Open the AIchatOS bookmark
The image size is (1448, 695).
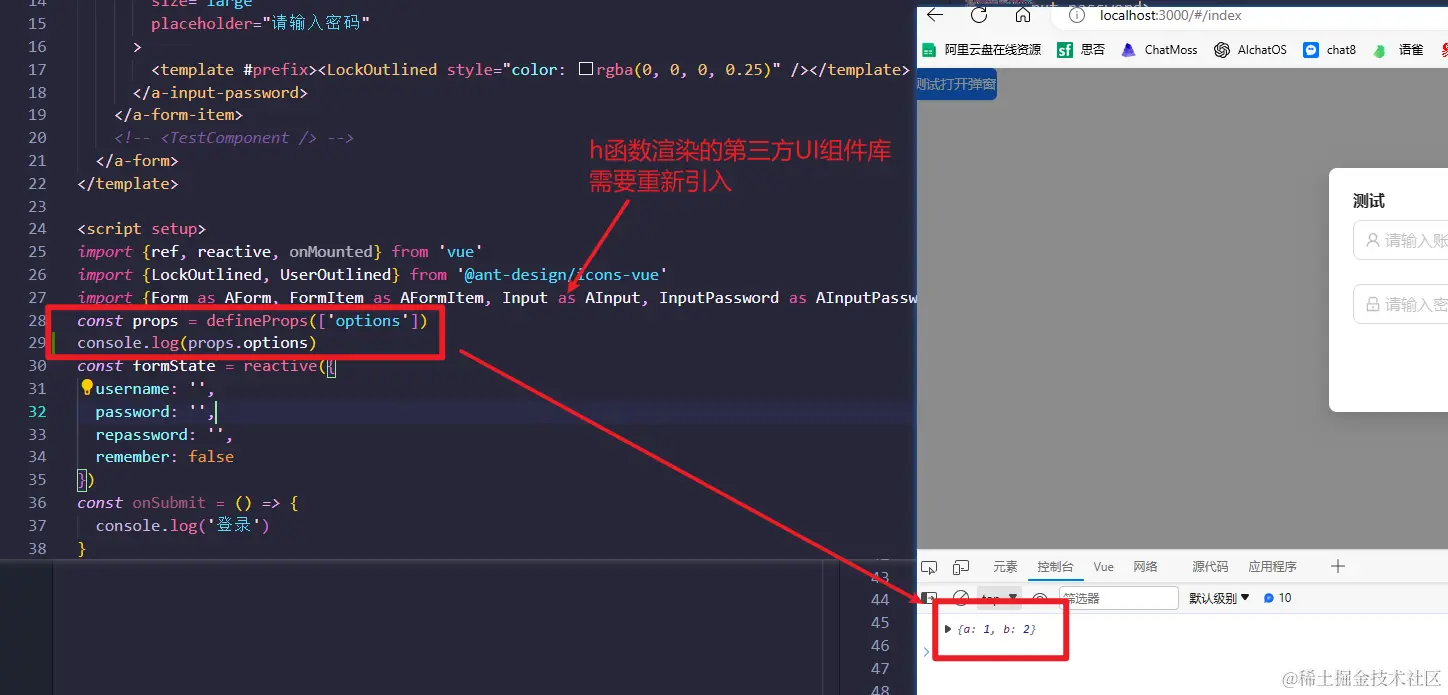pyautogui.click(x=1250, y=50)
